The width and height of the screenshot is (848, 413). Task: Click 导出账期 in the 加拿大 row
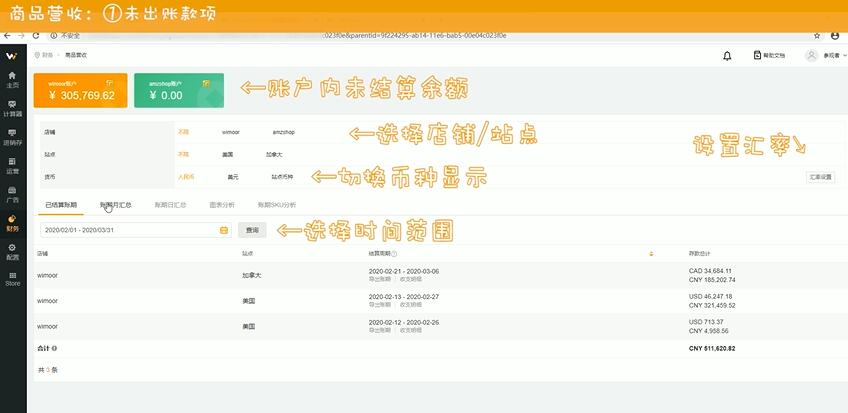coord(380,279)
